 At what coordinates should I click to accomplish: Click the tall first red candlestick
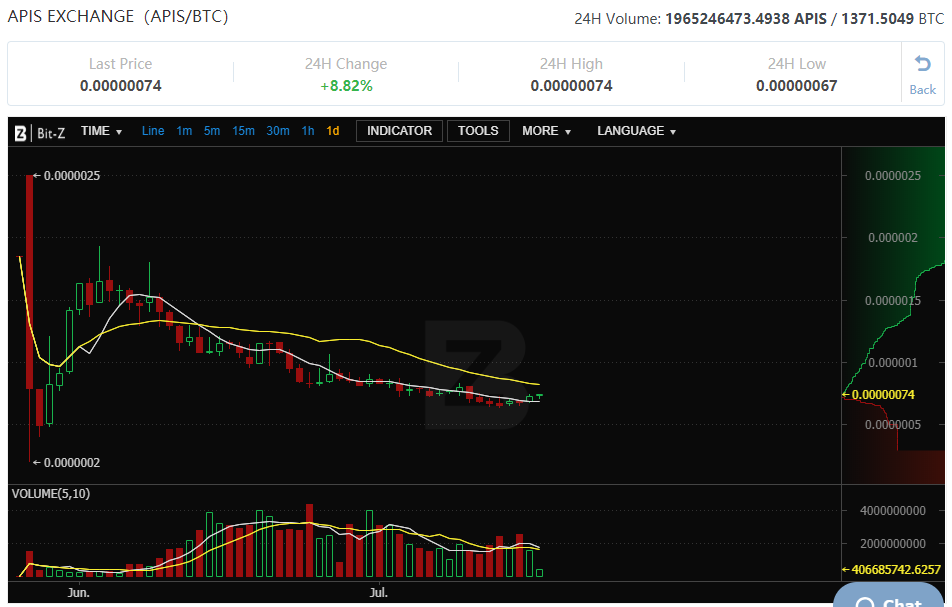(x=29, y=280)
